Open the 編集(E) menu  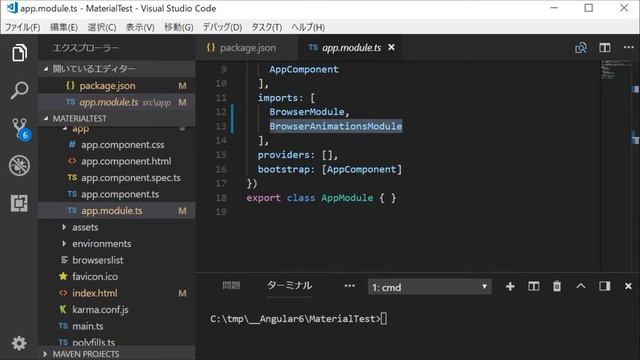coord(64,27)
